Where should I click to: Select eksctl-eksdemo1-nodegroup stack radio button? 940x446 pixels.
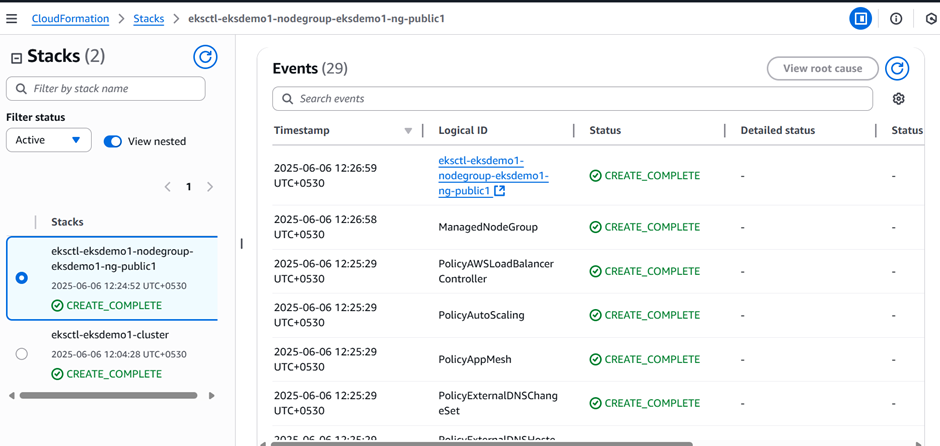pos(22,278)
